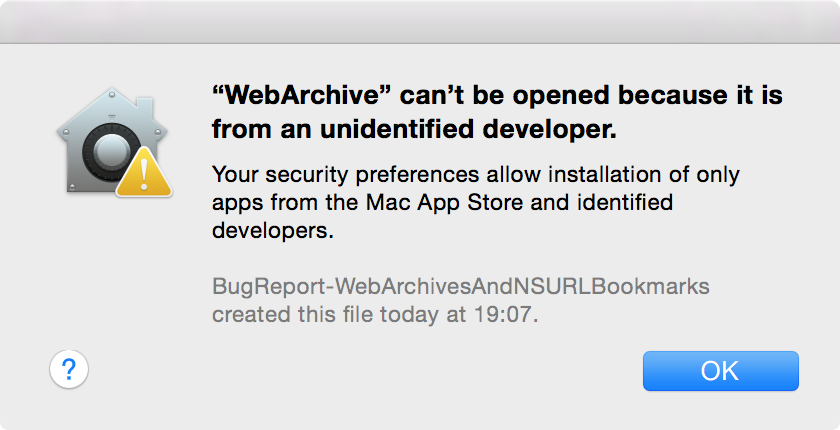The width and height of the screenshot is (840, 430).
Task: Click the BugReport-WebArchivesAndNSURLBookmarks gray text
Action: click(461, 286)
